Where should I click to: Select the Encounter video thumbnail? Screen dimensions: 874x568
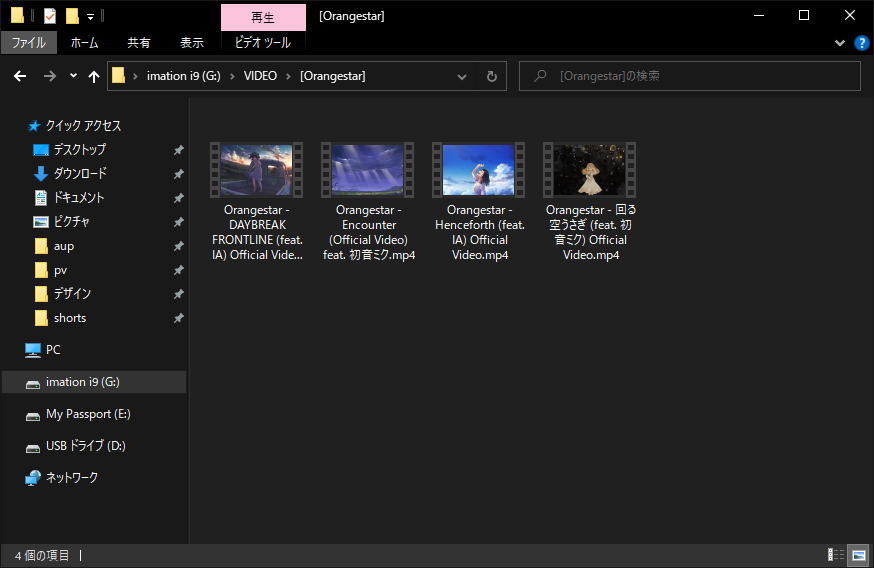(367, 169)
